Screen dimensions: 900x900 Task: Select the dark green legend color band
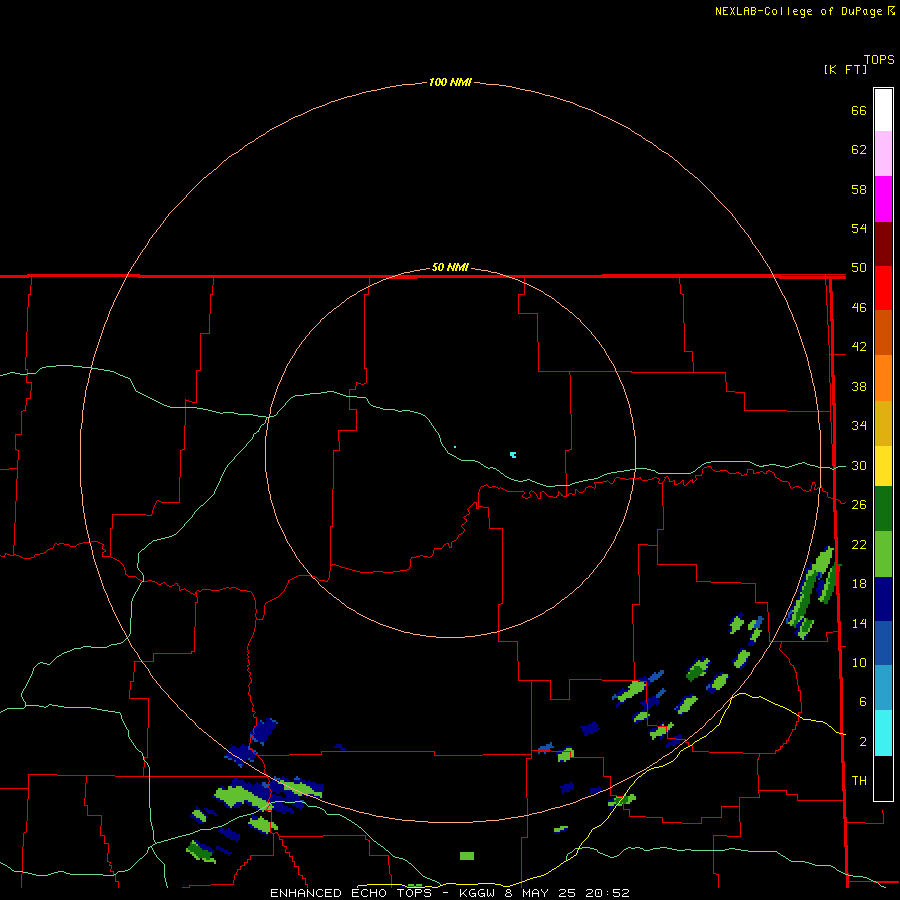pos(883,509)
